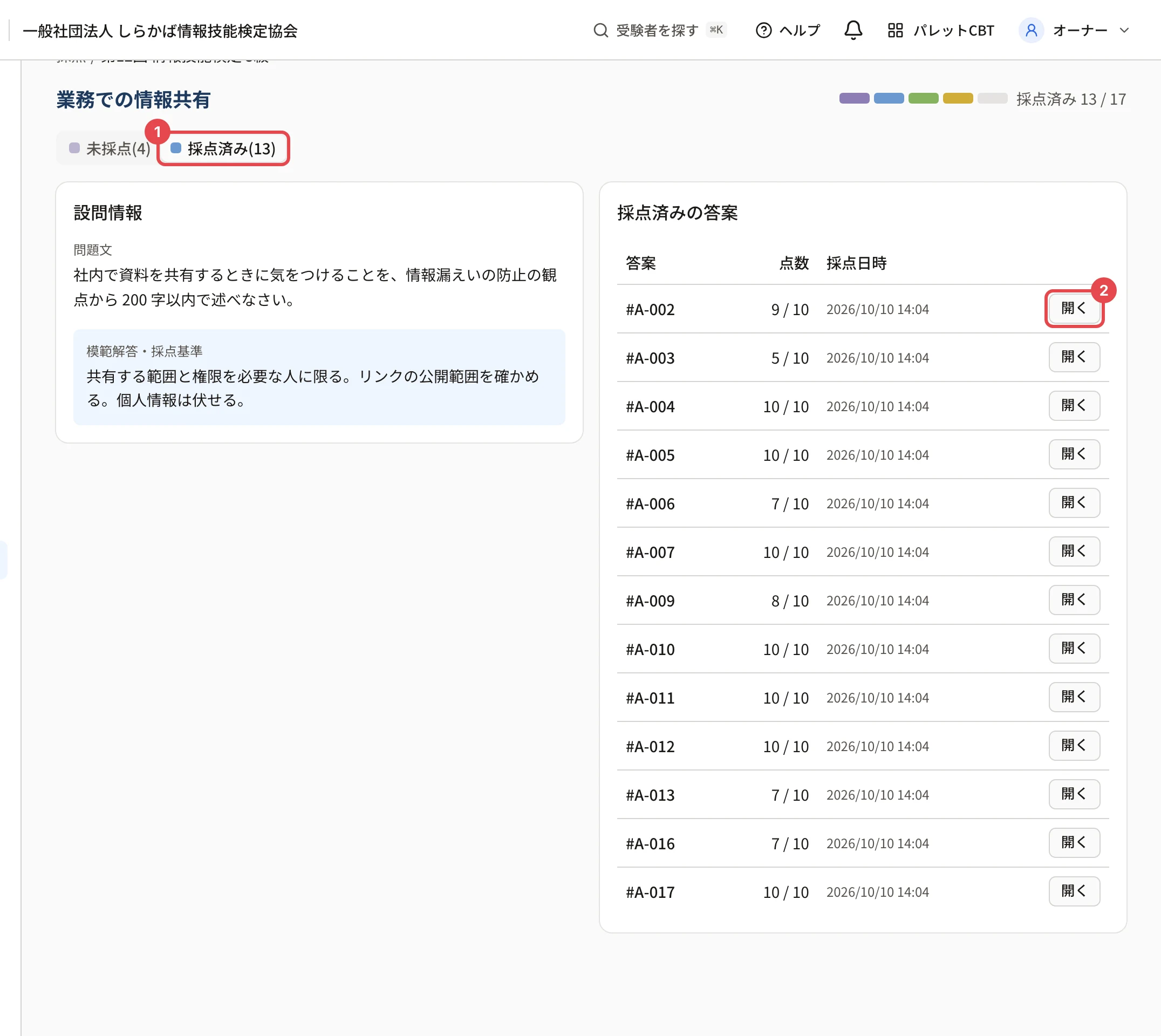This screenshot has width=1161, height=1036.
Task: Open answer #A-005 with 開く
Action: click(1074, 454)
